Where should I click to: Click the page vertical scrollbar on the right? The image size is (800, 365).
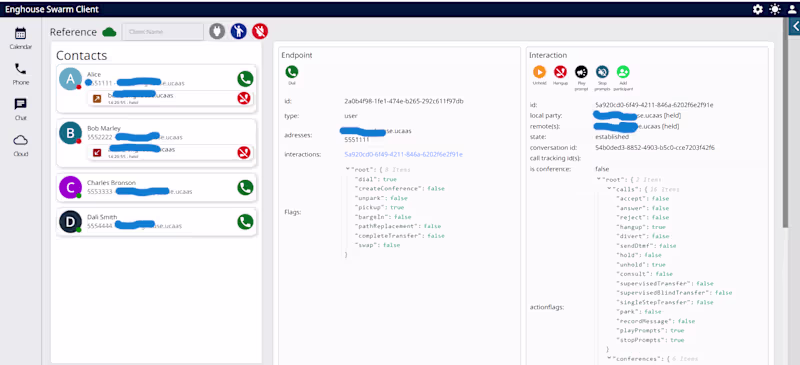[x=786, y=123]
